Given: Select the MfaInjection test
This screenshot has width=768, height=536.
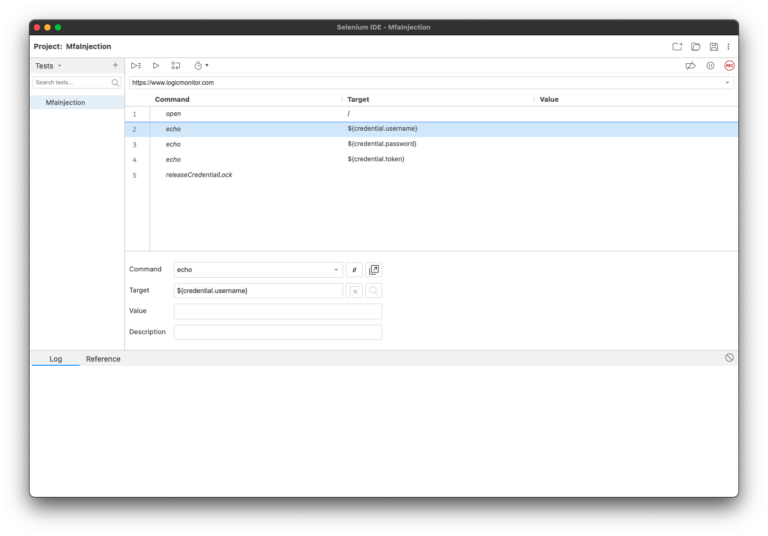Looking at the screenshot, I should click(77, 102).
